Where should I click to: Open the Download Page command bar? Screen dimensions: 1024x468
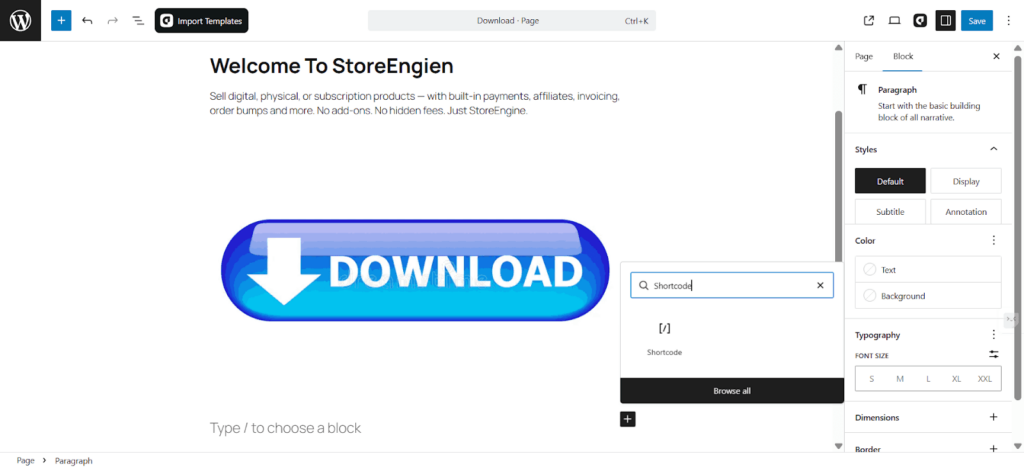[x=512, y=21]
